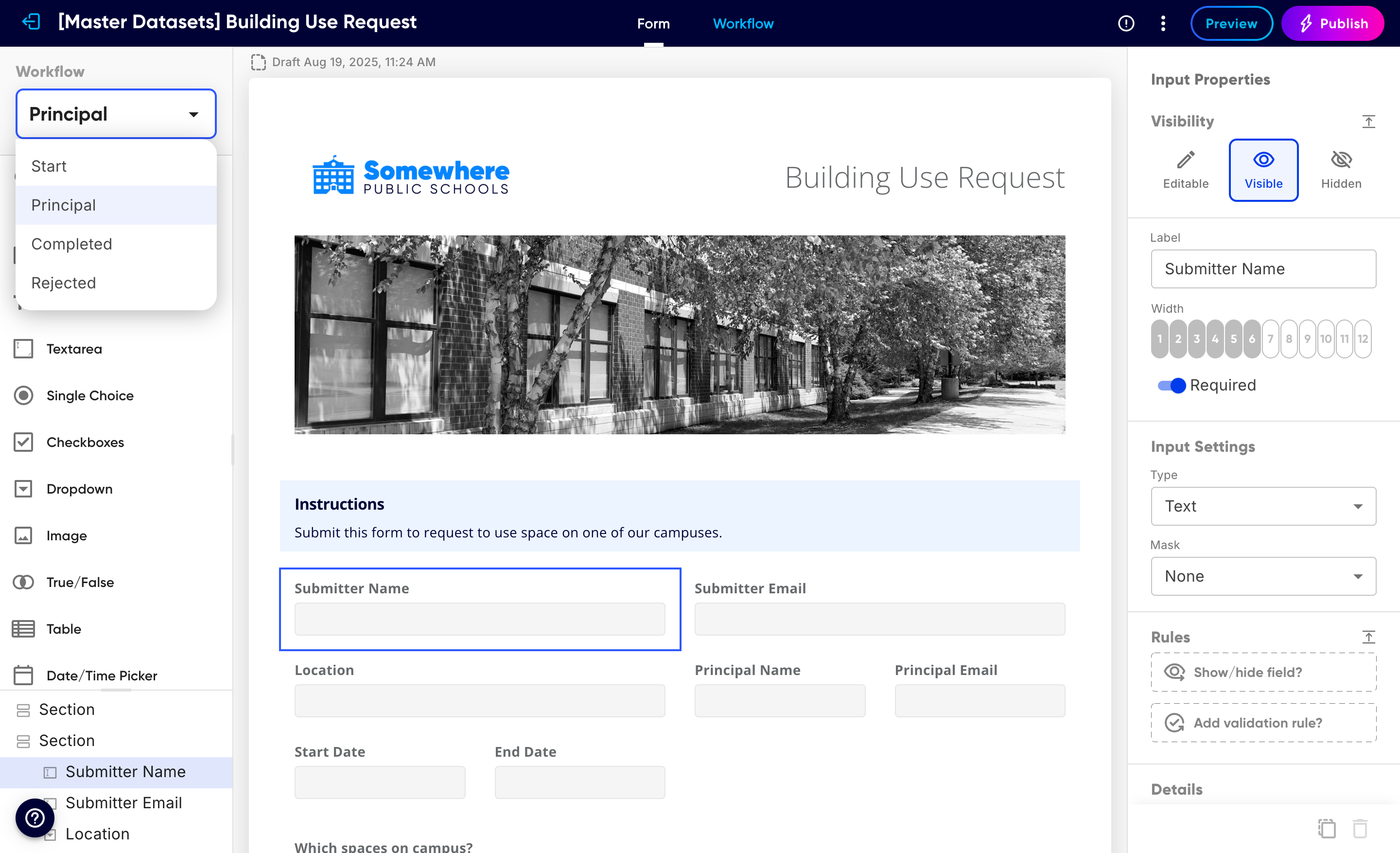Click the Image component icon
1400x853 pixels.
[x=23, y=535]
